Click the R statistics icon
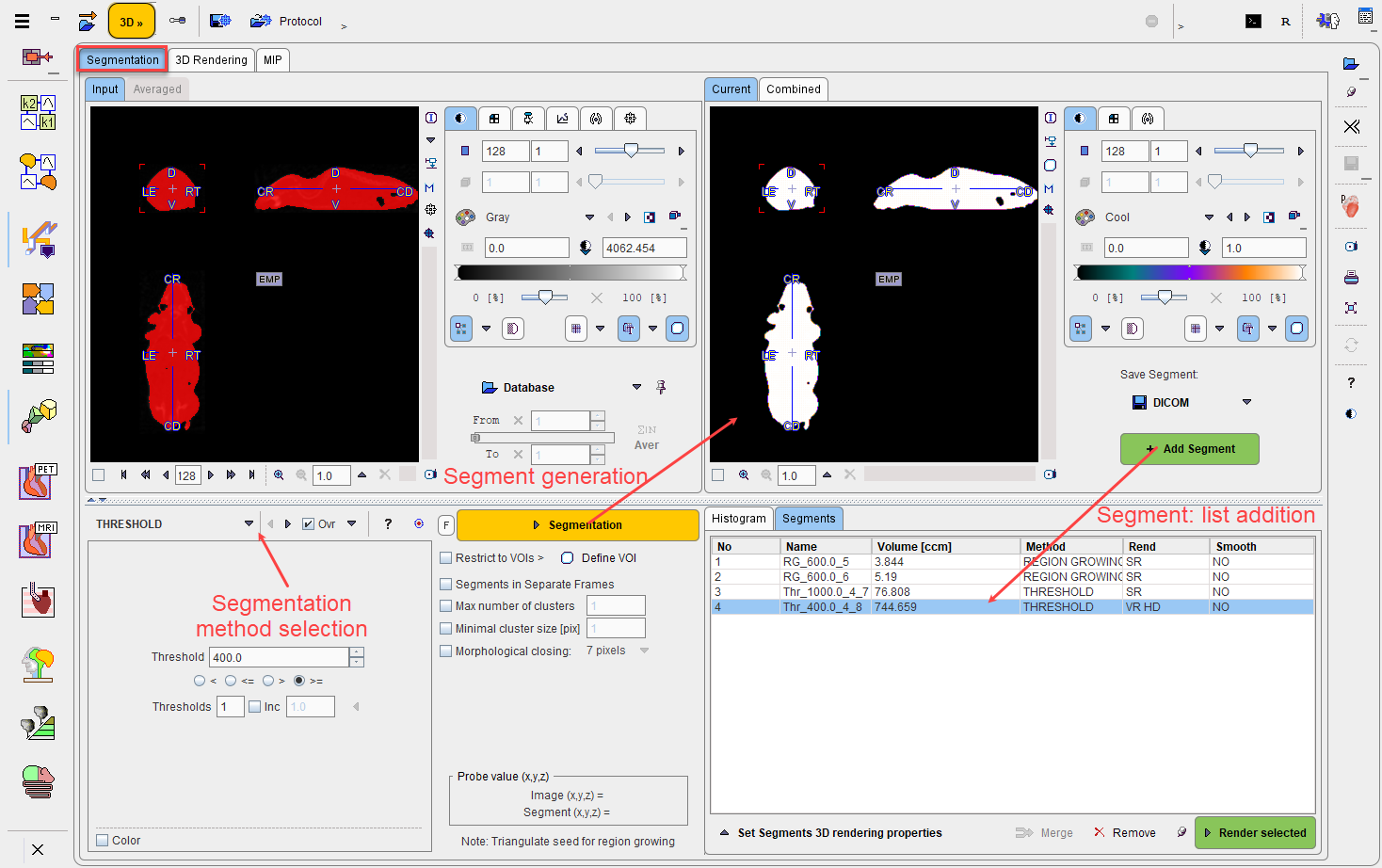The width and height of the screenshot is (1382, 868). [x=1286, y=21]
